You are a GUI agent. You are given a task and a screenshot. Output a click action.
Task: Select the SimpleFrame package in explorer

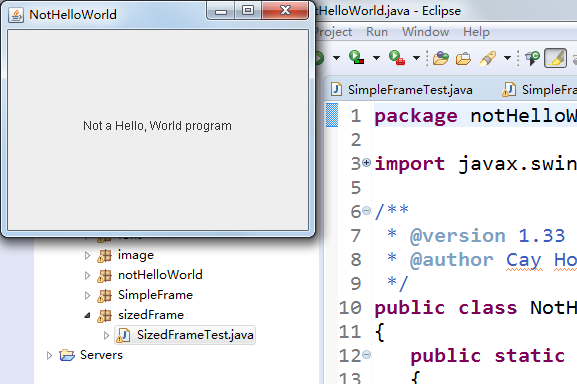(x=155, y=295)
